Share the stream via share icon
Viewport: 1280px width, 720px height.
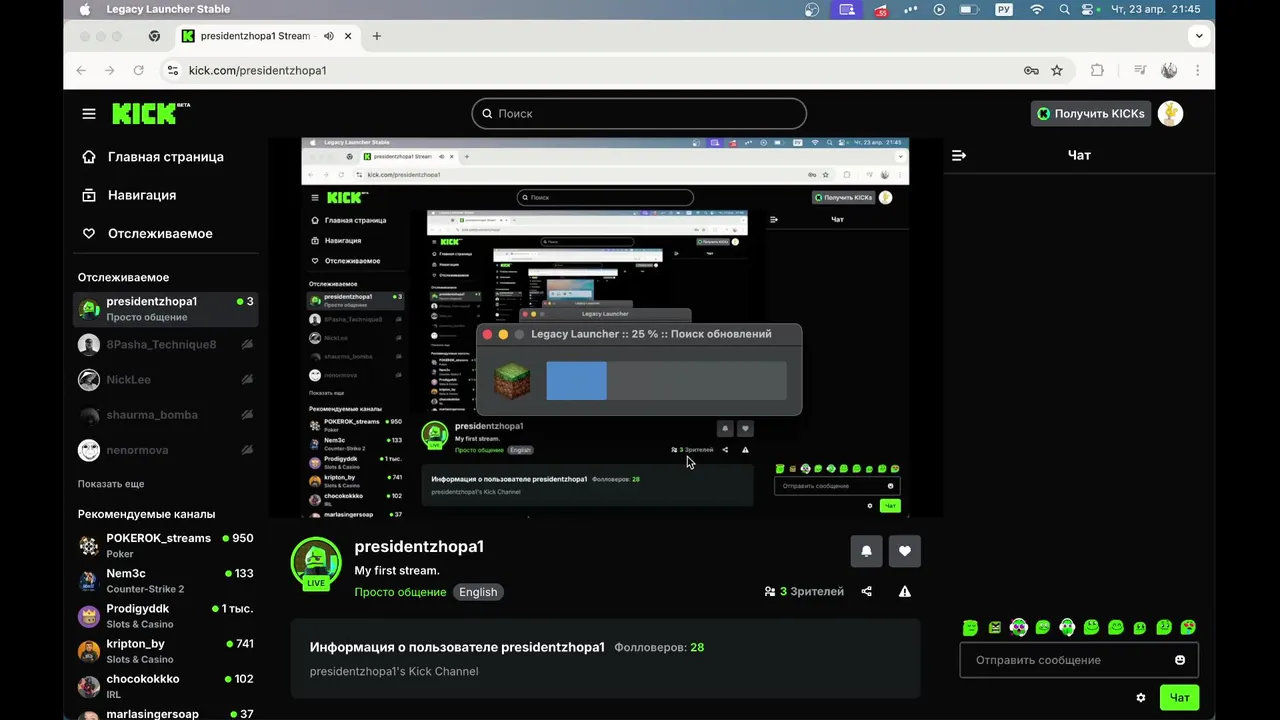[x=867, y=592]
